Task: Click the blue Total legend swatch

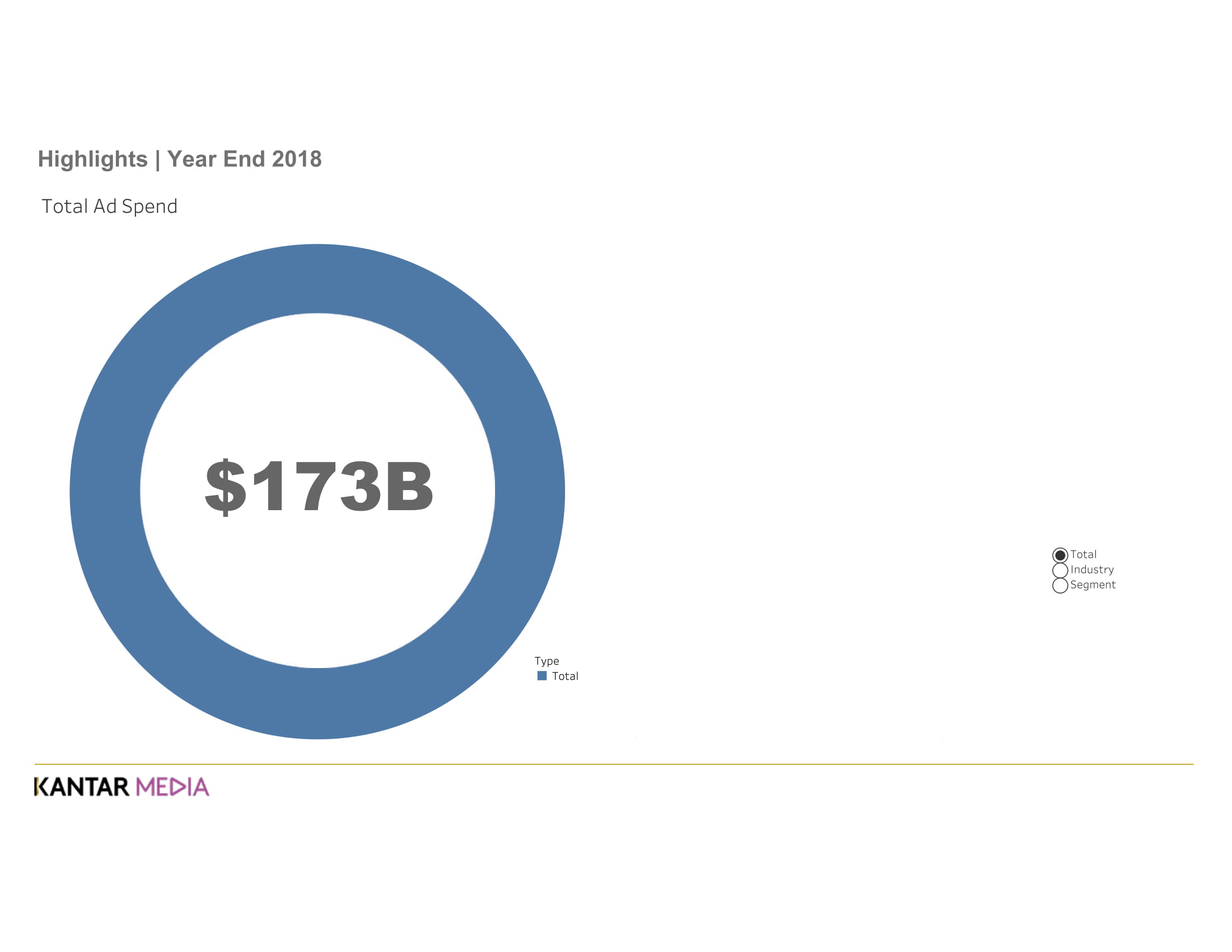Action: pyautogui.click(x=542, y=675)
